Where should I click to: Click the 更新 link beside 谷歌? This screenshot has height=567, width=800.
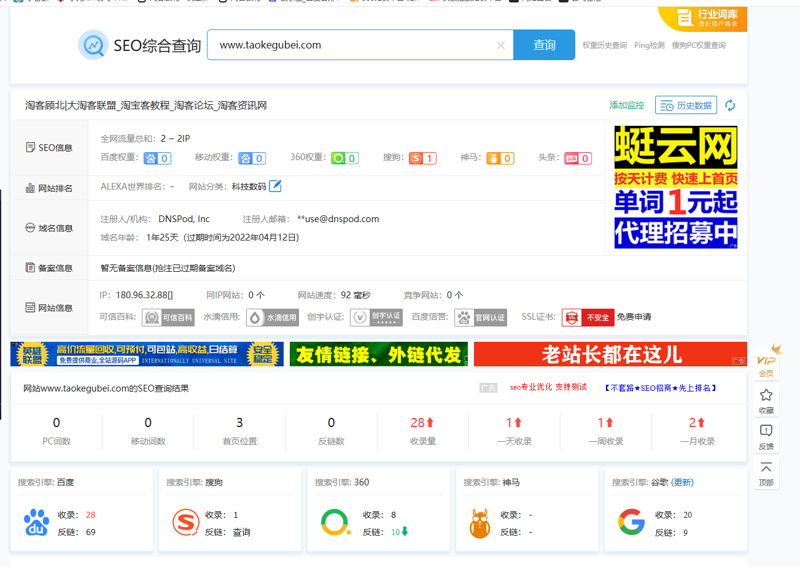click(682, 482)
